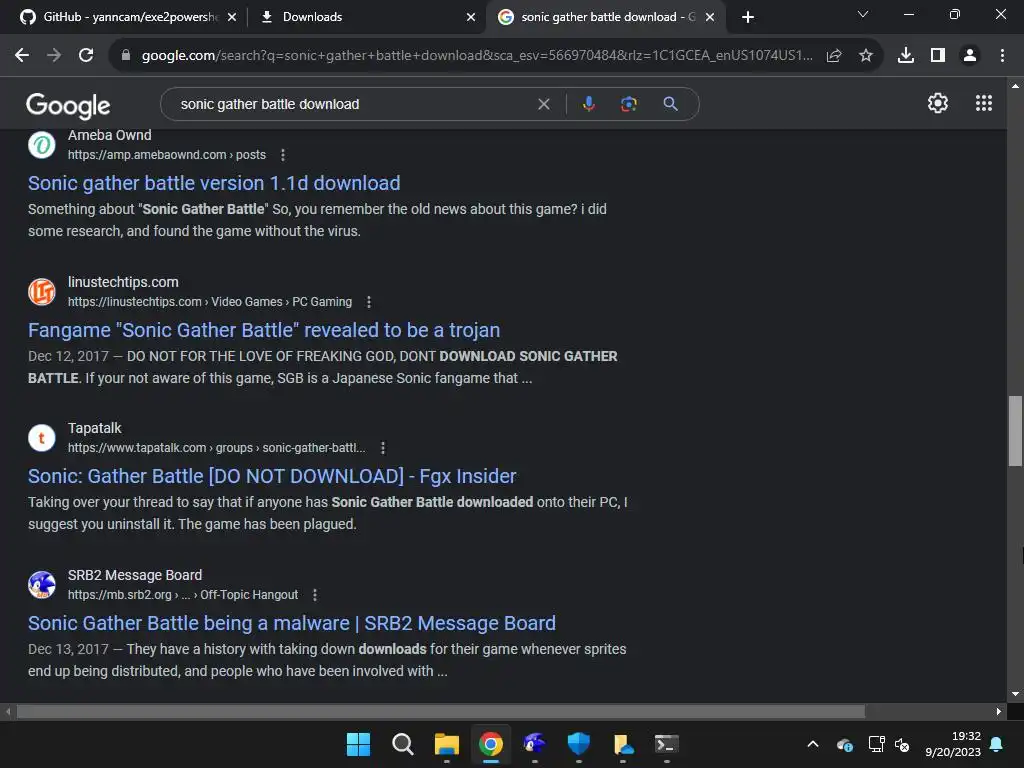Click the address bar URL

pyautogui.click(x=477, y=56)
